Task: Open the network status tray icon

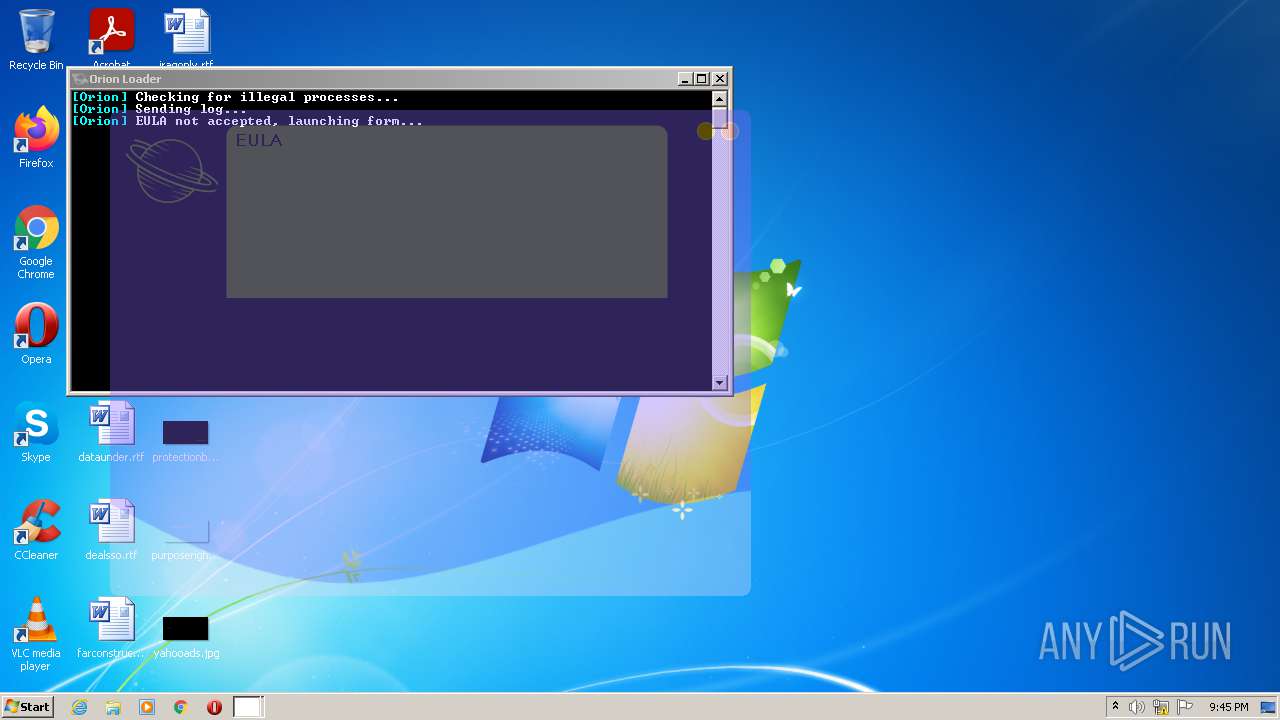Action: pos(1161,707)
